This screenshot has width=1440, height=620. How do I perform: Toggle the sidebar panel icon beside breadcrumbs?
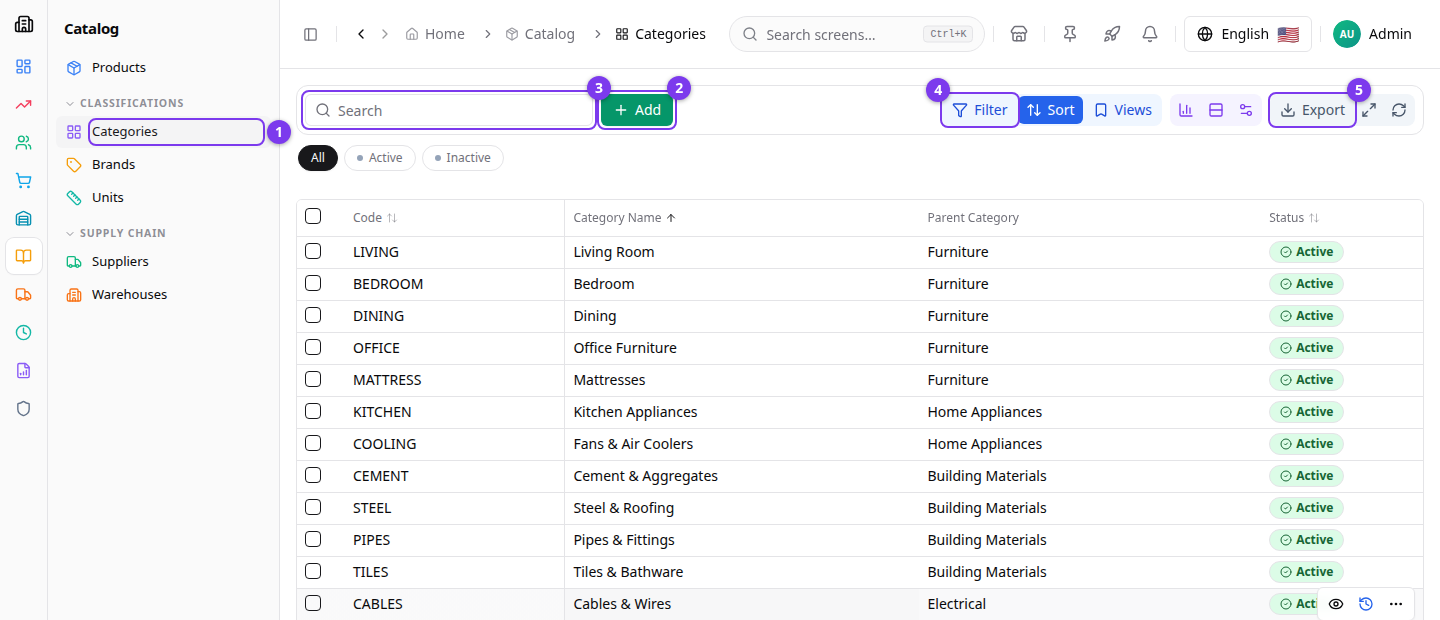coord(310,34)
